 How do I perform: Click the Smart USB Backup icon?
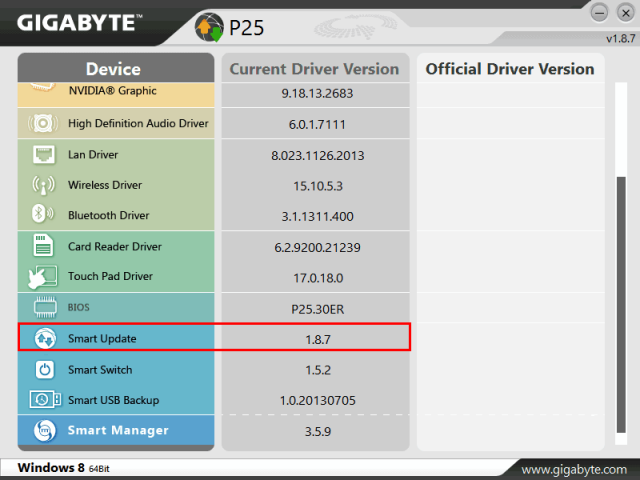coord(45,400)
